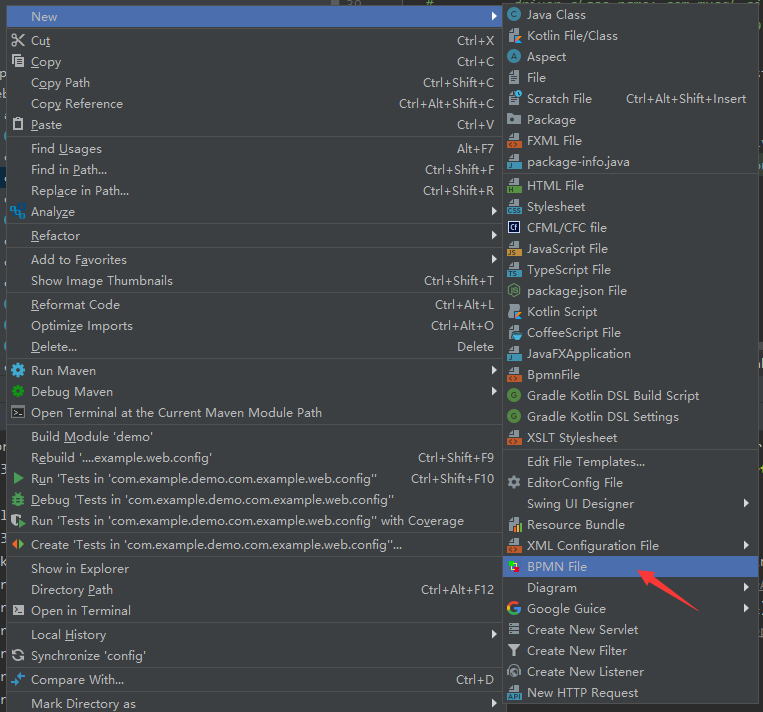Select the File entry in New submenu

pos(631,77)
